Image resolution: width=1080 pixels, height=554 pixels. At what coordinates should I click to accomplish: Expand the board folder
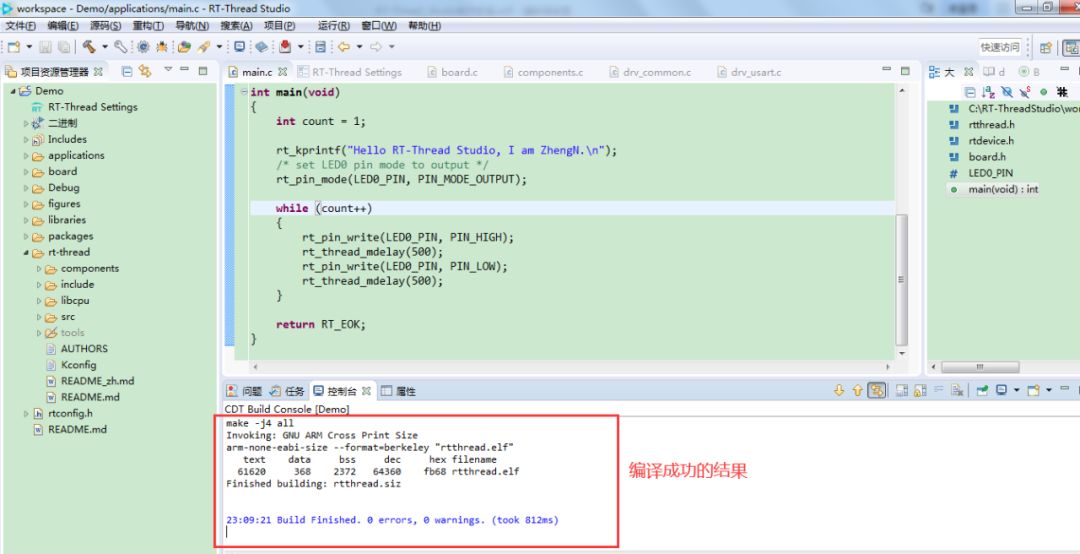pyautogui.click(x=26, y=172)
